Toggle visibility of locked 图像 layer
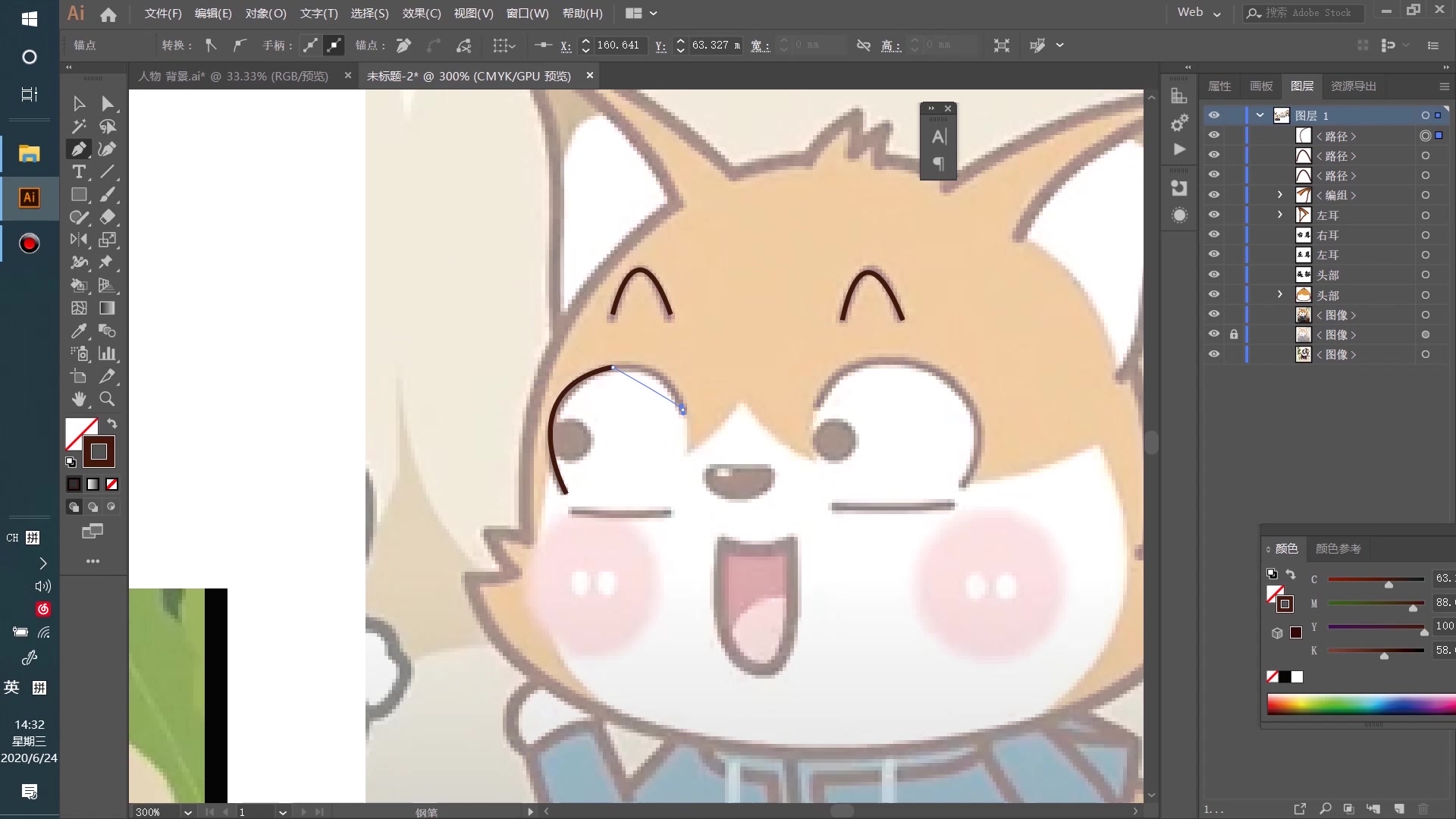The width and height of the screenshot is (1456, 819). pos(1214,334)
